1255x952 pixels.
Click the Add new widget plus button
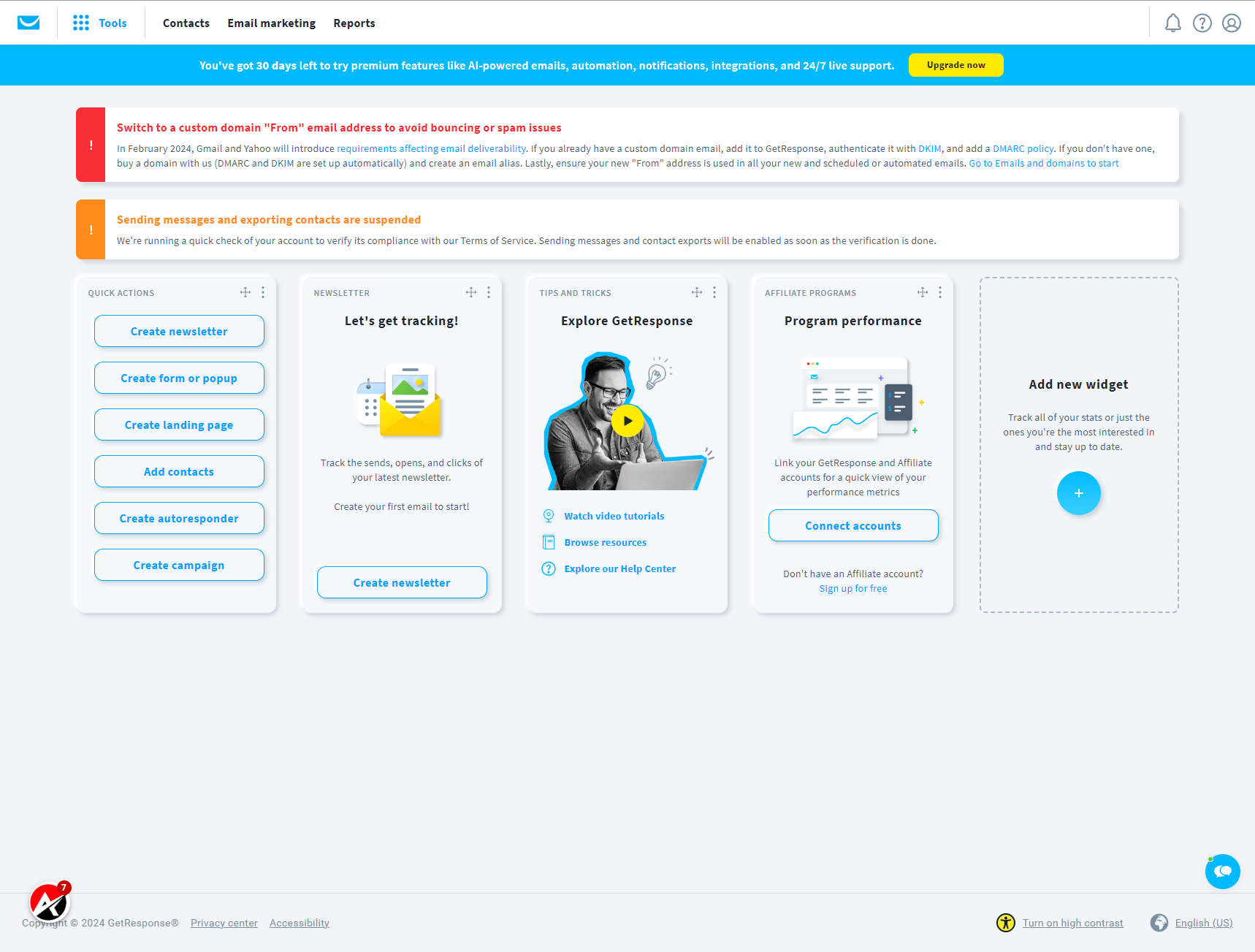pos(1078,493)
